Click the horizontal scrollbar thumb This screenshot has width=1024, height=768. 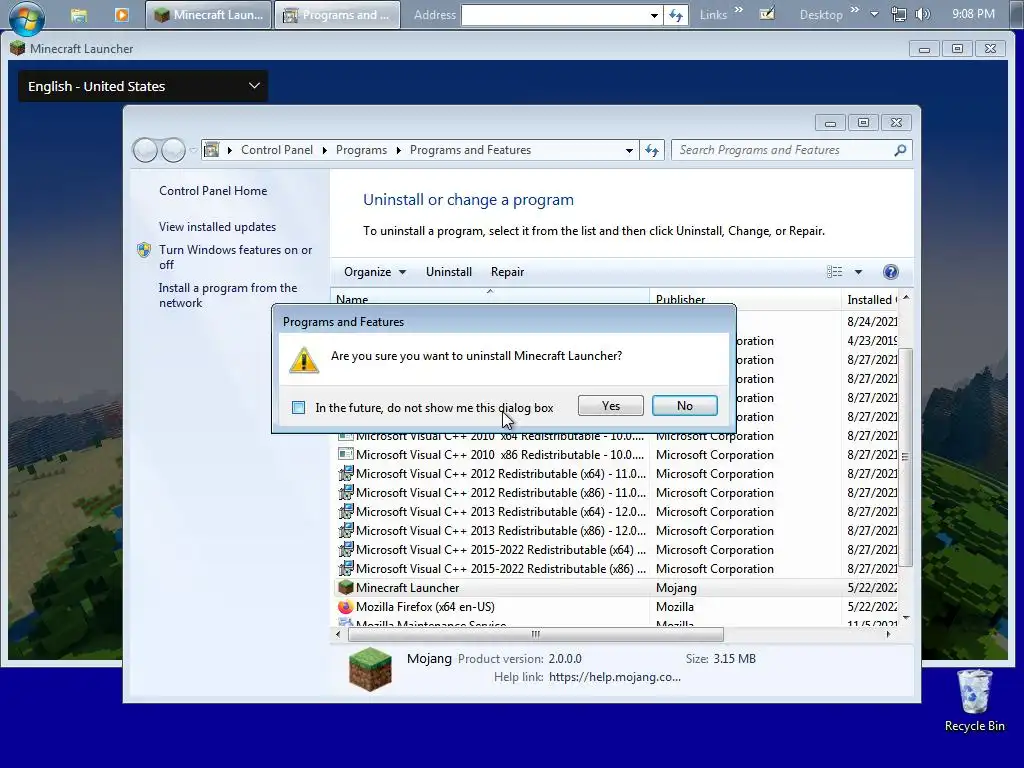click(x=536, y=634)
